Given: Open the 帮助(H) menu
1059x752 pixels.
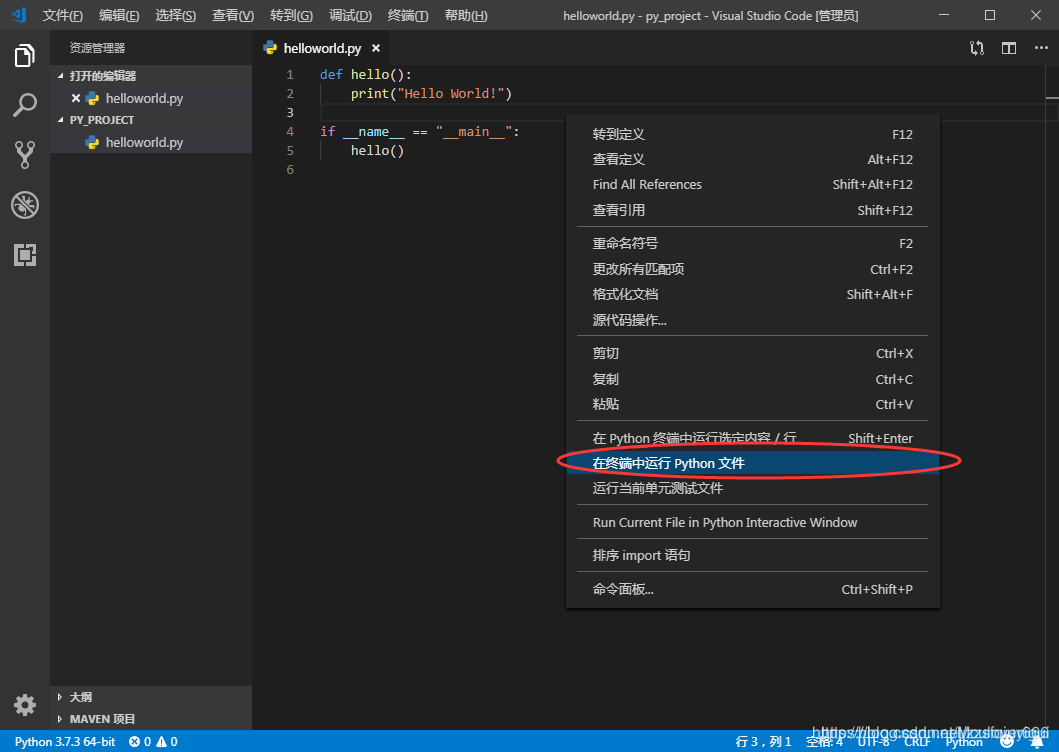Looking at the screenshot, I should [466, 15].
